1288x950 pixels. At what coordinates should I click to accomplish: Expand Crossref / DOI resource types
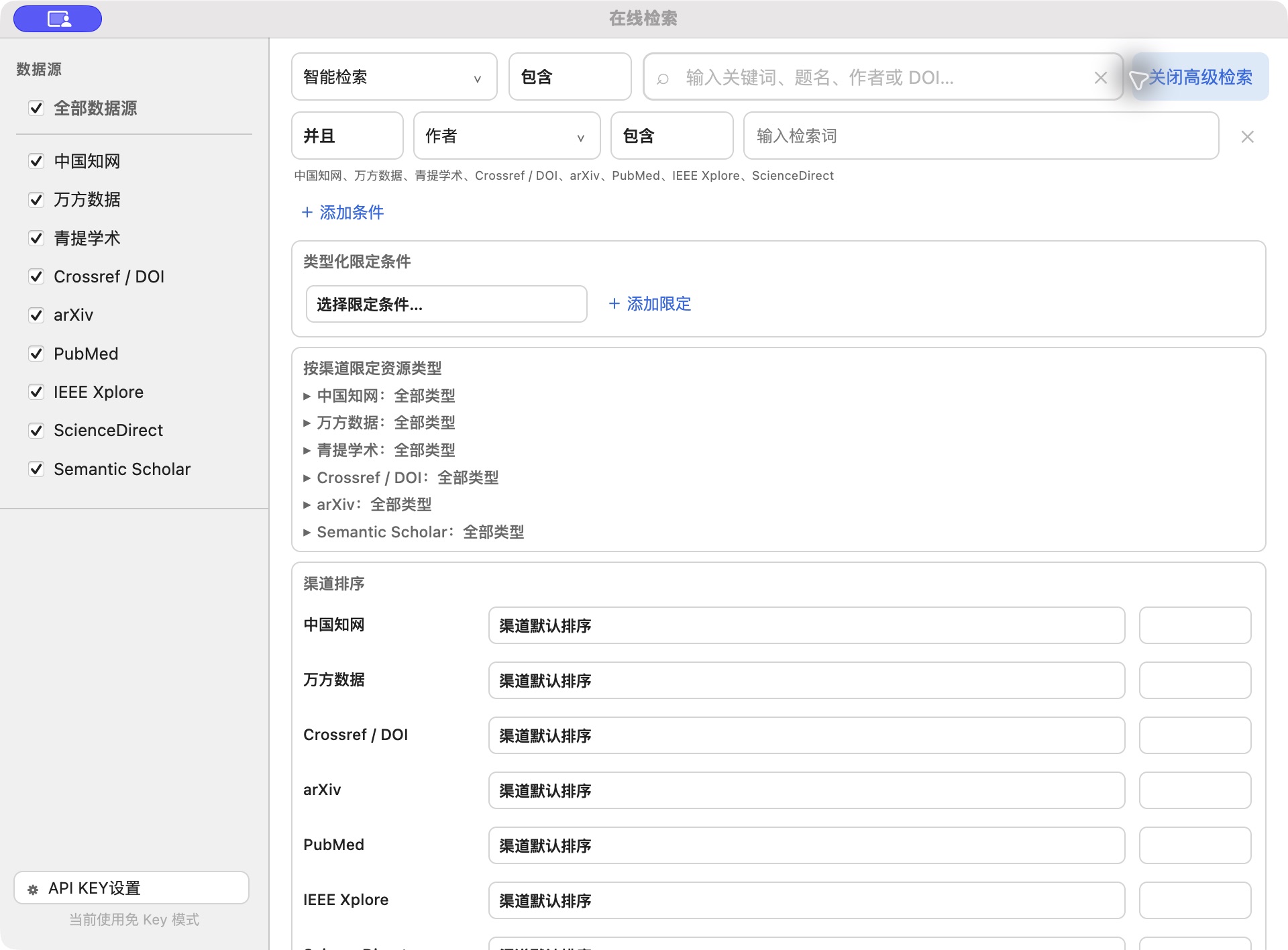pos(400,478)
